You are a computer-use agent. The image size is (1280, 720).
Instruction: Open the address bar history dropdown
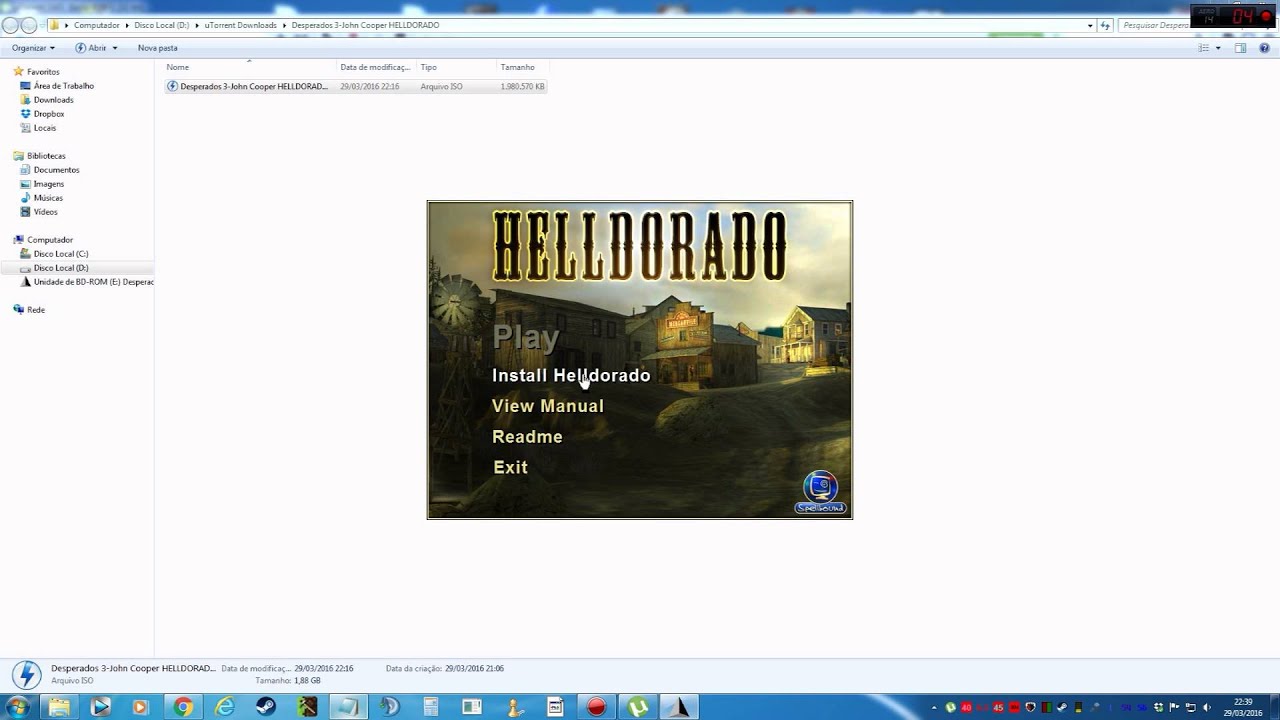(x=1090, y=25)
